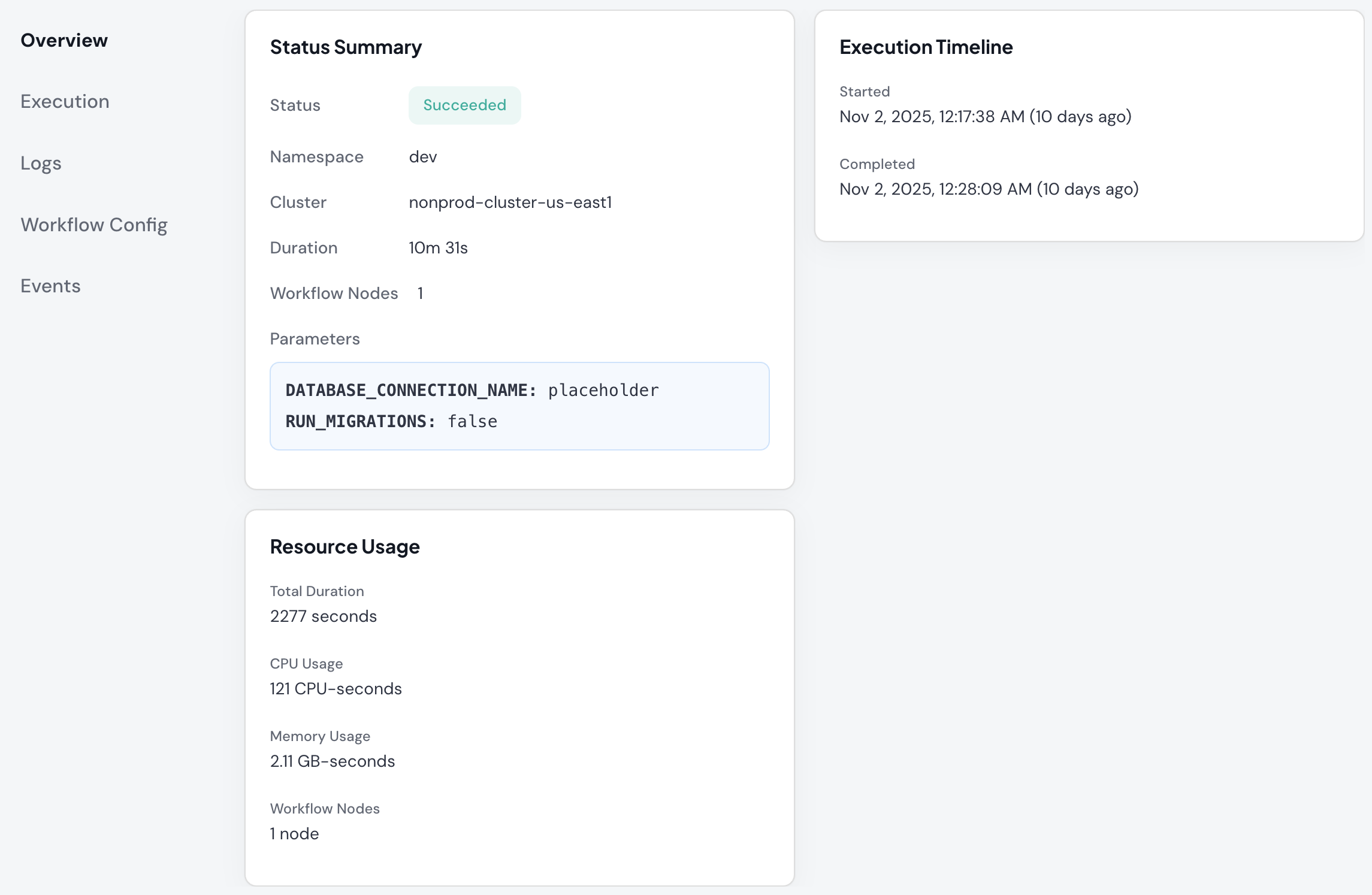Click the Workflow Nodes count
Image resolution: width=1372 pixels, height=895 pixels.
[294, 833]
